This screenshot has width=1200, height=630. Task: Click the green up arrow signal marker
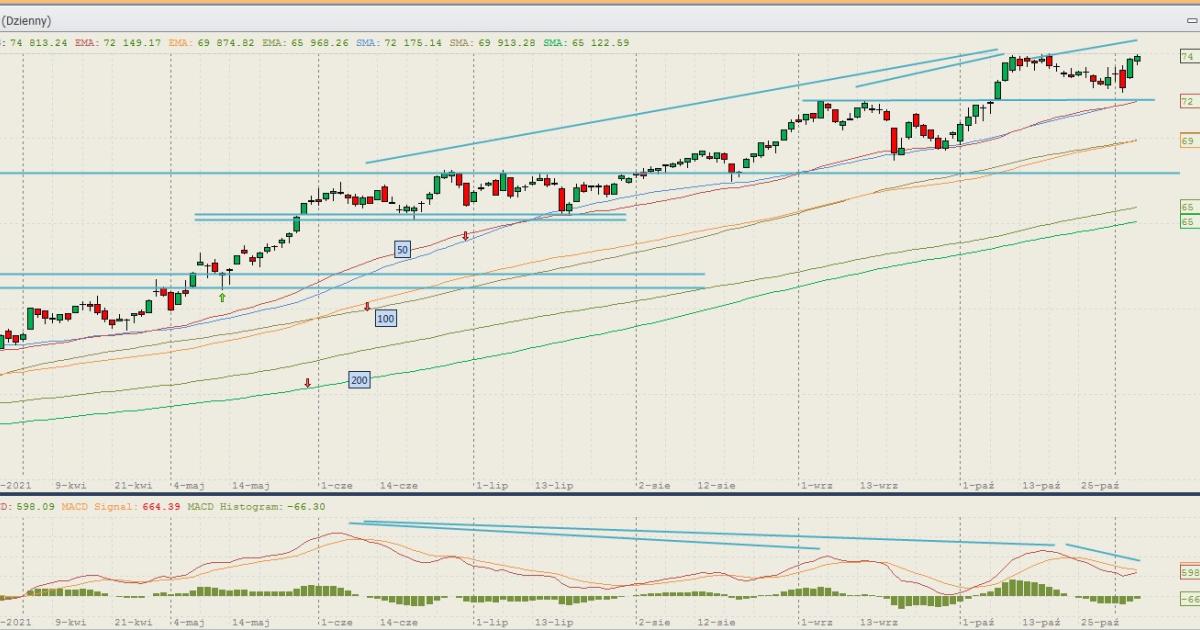(x=222, y=297)
